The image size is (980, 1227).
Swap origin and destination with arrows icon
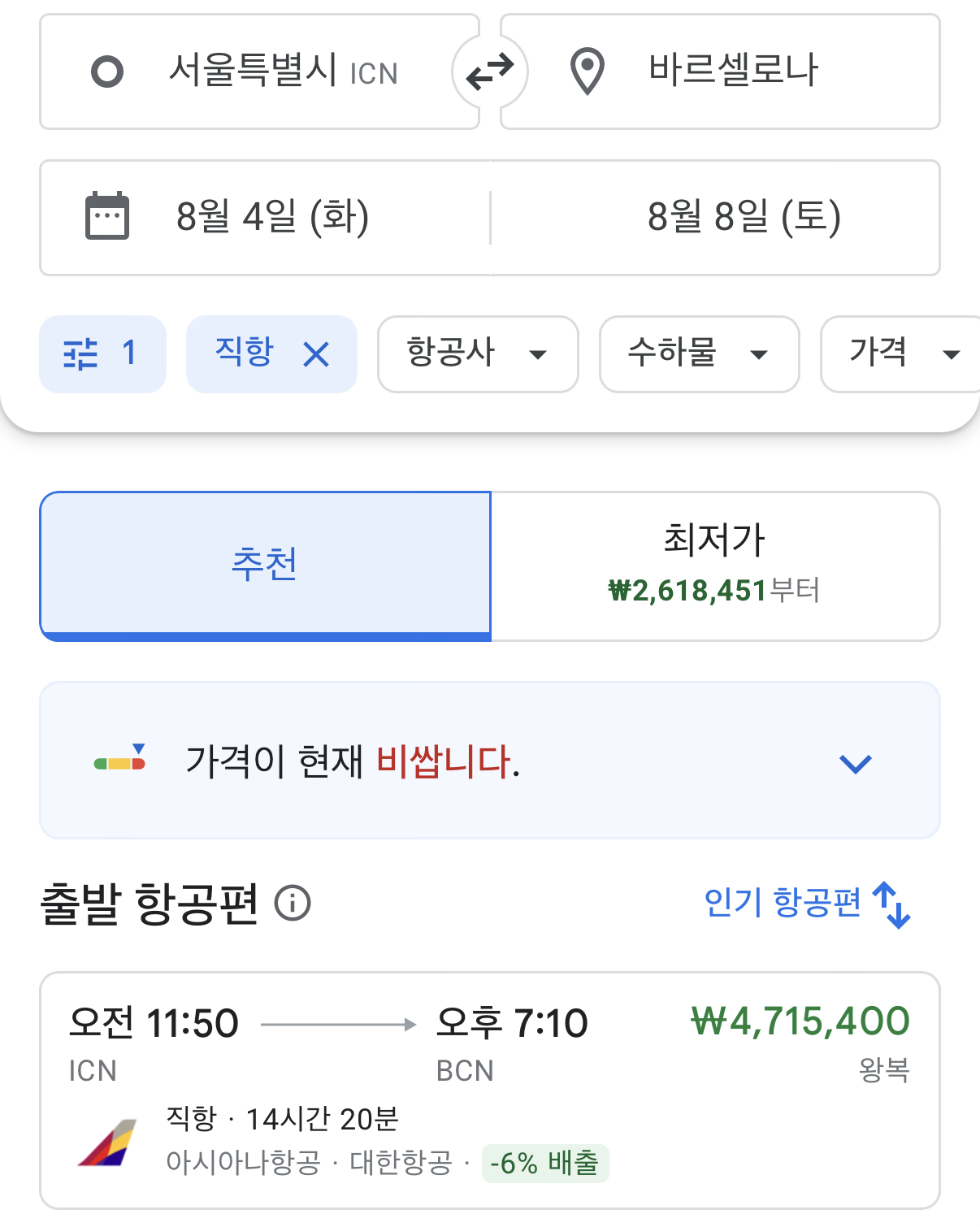tap(490, 72)
